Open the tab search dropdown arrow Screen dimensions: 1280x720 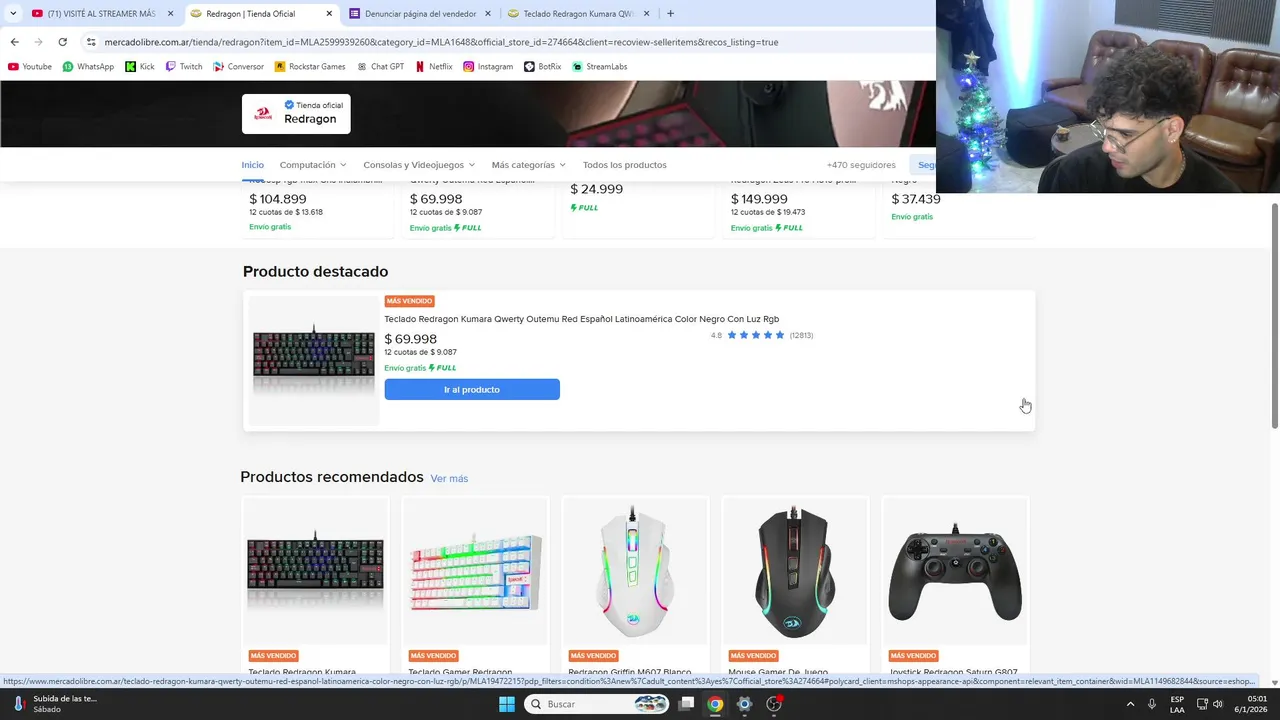(x=13, y=14)
